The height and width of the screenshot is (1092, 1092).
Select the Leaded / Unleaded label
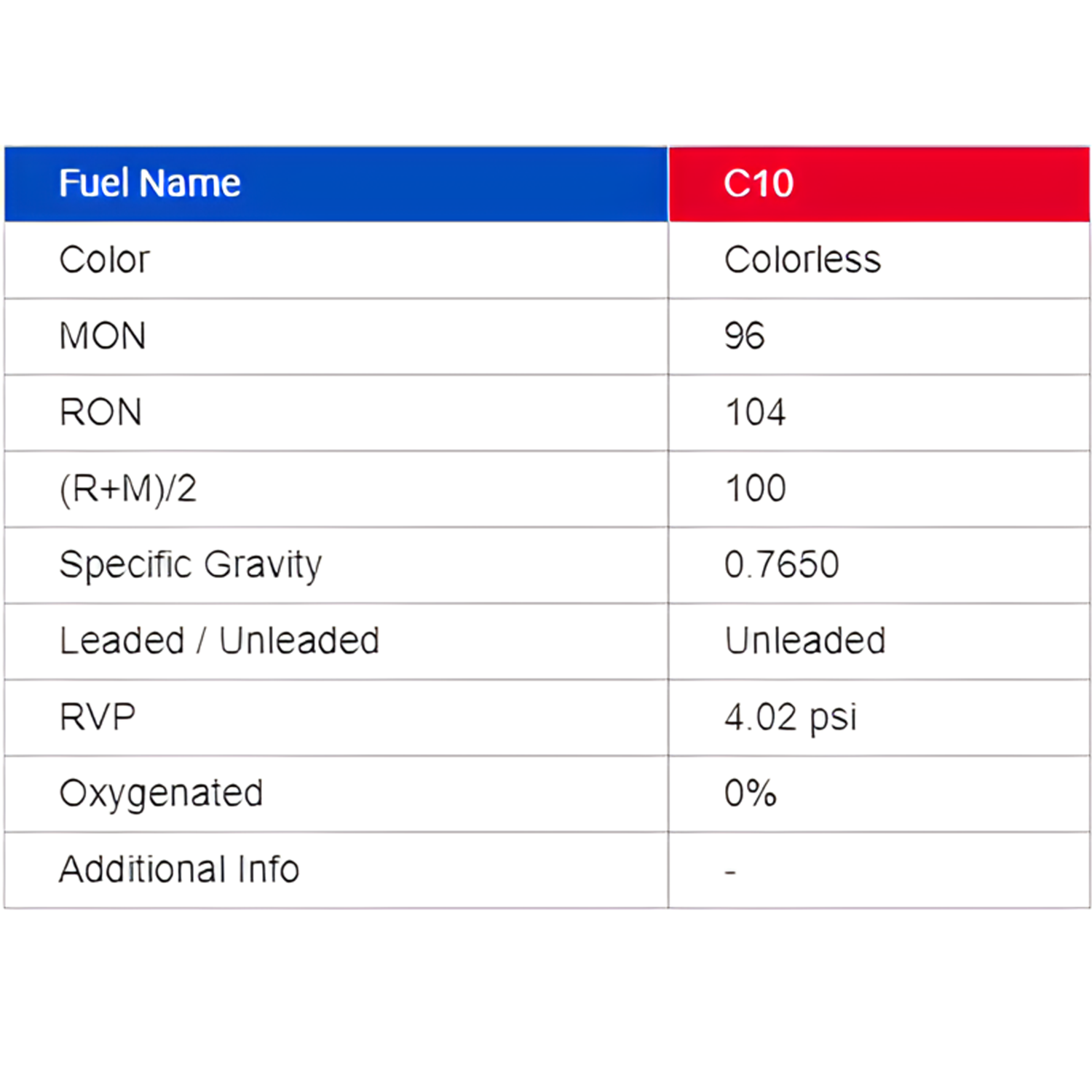coord(219,641)
